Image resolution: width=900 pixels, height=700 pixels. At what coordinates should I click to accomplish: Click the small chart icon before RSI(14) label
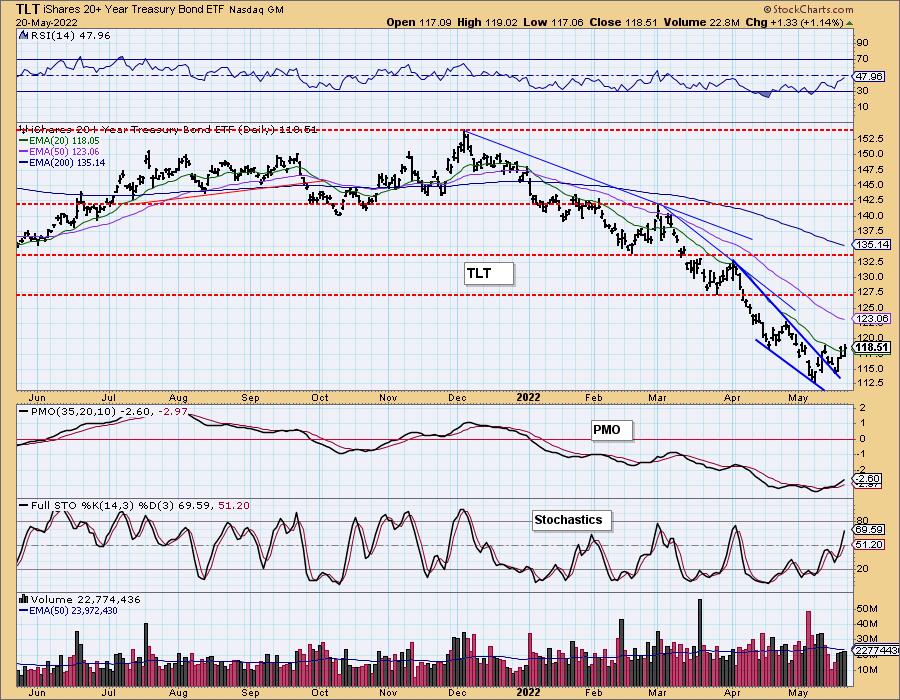tap(24, 35)
